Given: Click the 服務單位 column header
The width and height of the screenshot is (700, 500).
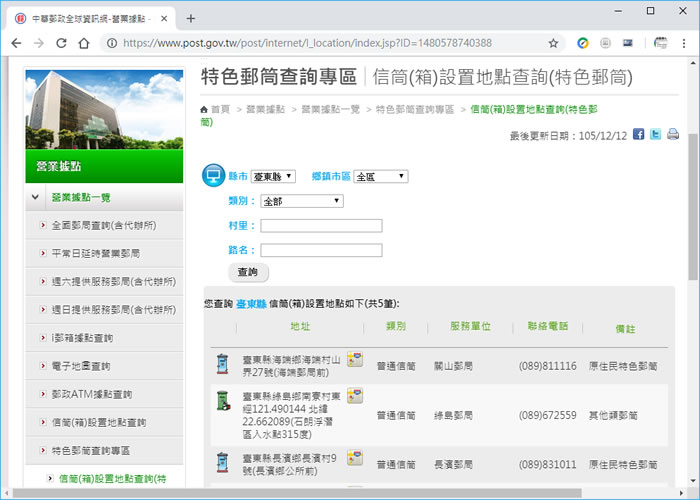Looking at the screenshot, I should [x=471, y=326].
